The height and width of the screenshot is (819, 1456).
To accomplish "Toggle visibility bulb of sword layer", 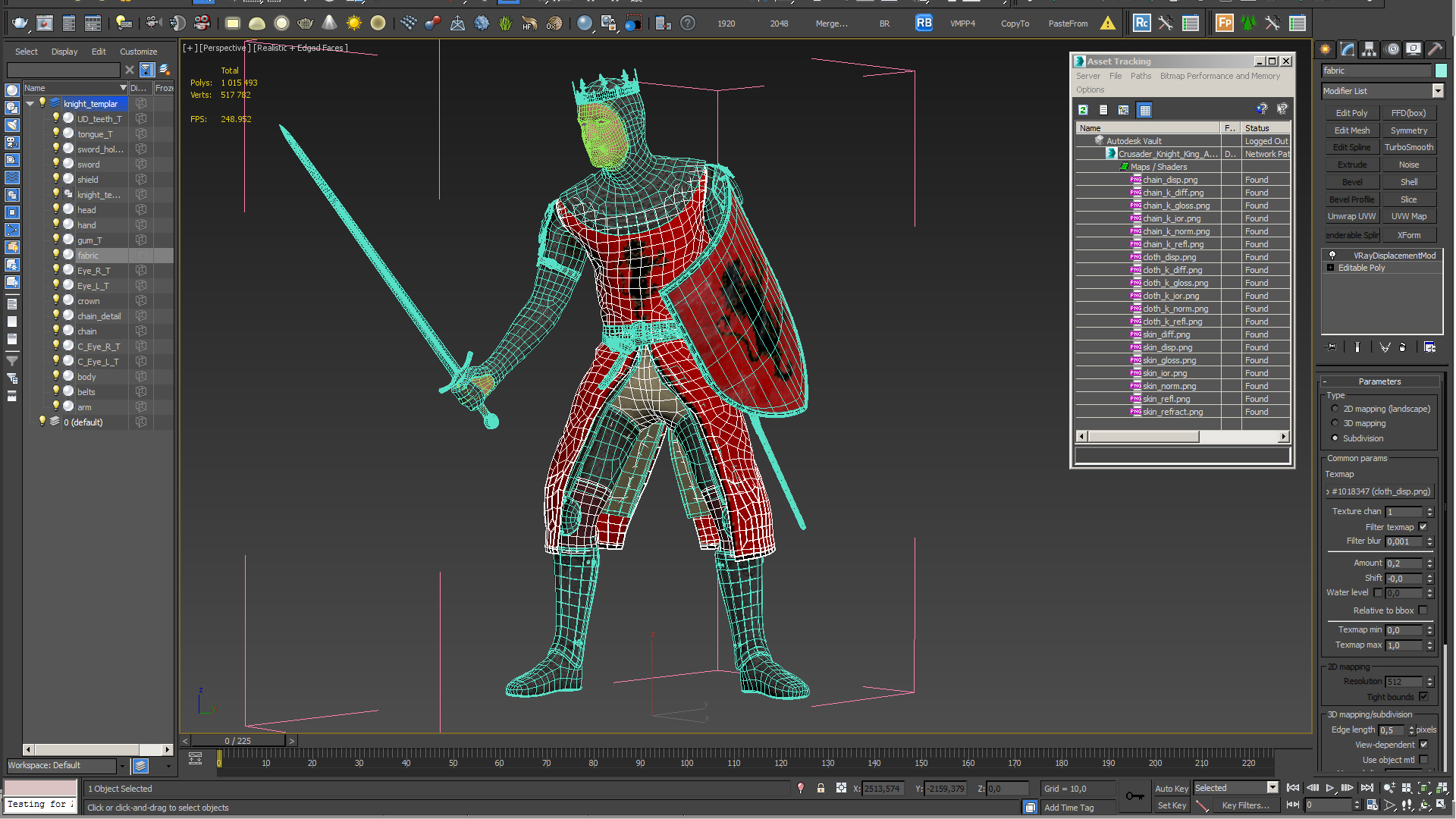I will pos(56,164).
